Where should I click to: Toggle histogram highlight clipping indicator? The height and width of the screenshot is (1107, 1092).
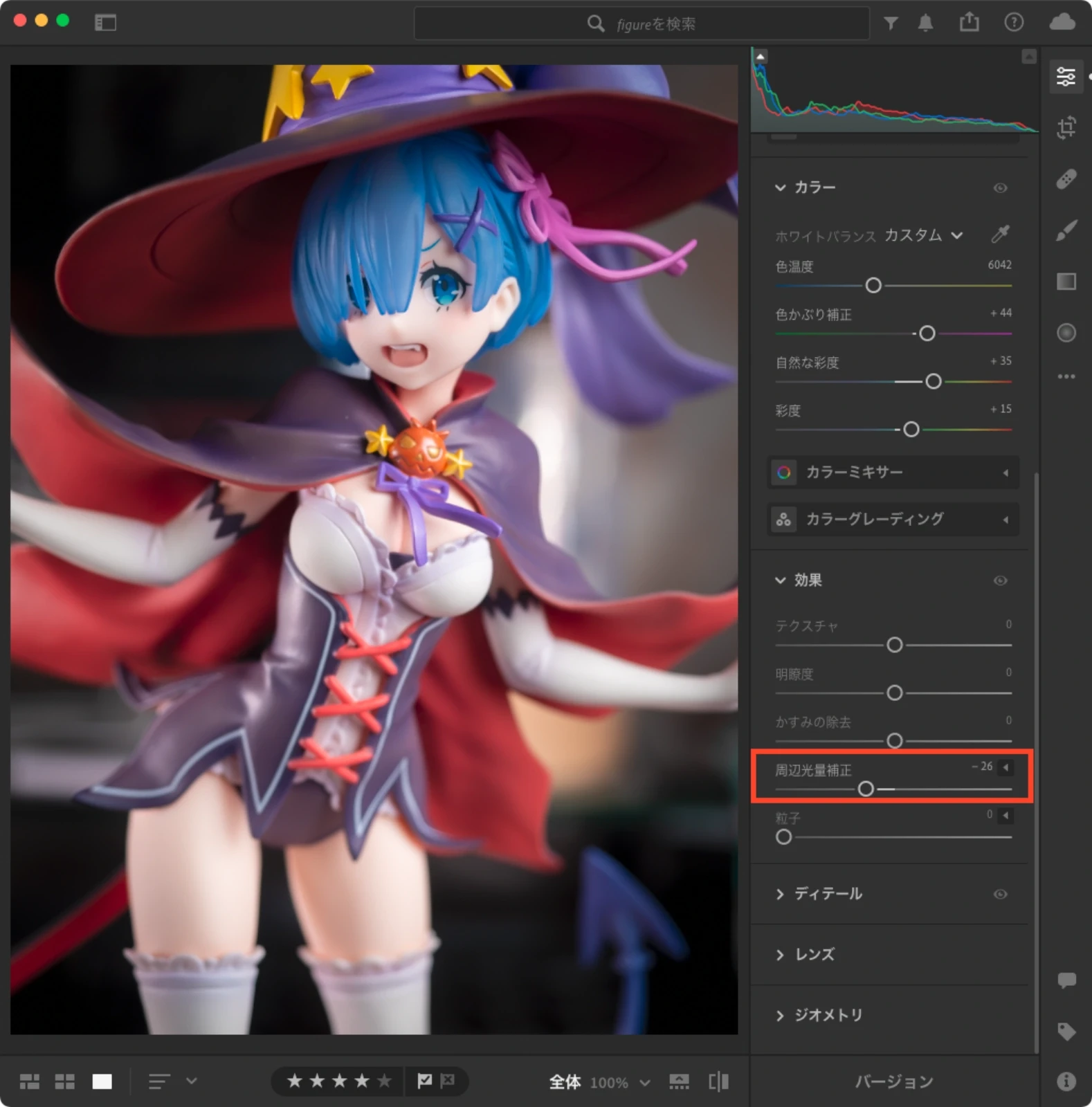[x=1029, y=56]
